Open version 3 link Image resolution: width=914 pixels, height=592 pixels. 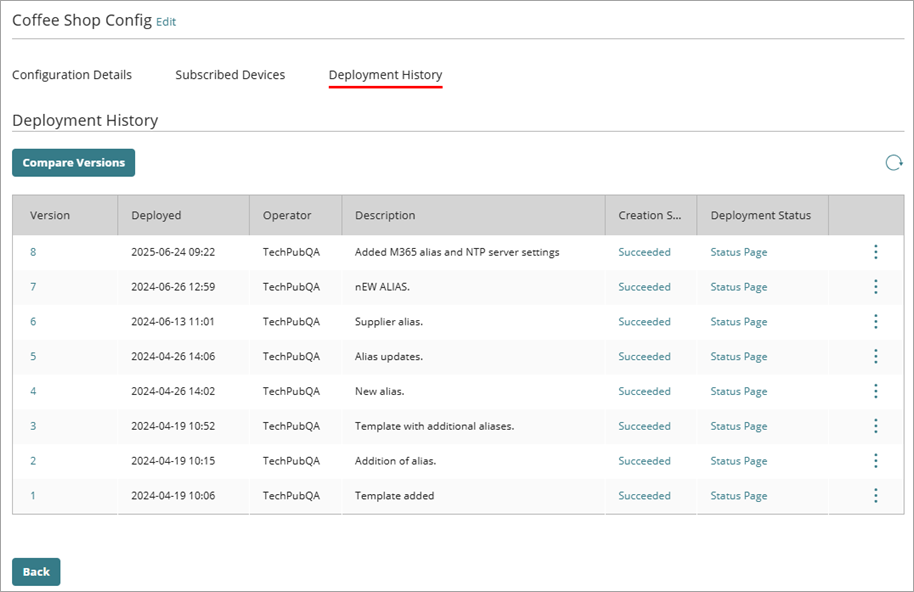tap(33, 426)
